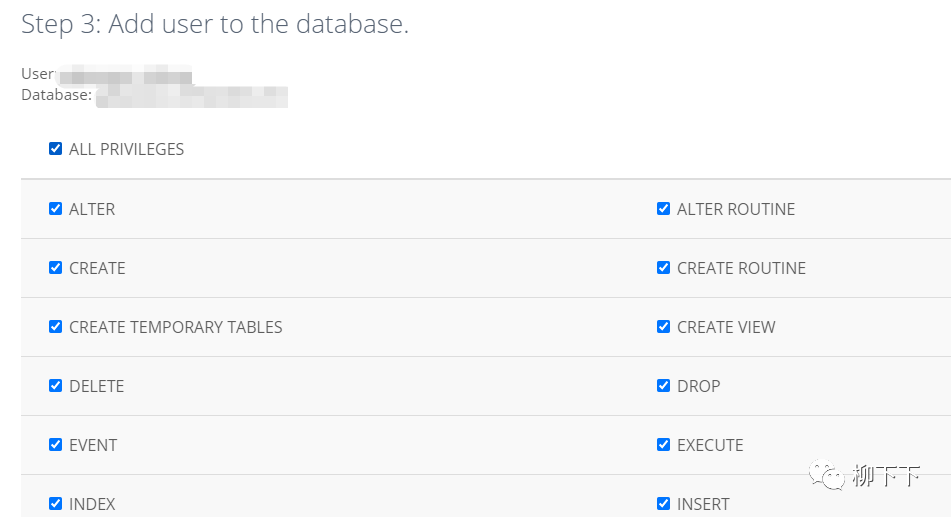Click the 'CREATE TEMPORARY TABLES' text label
The image size is (951, 517).
tap(176, 327)
